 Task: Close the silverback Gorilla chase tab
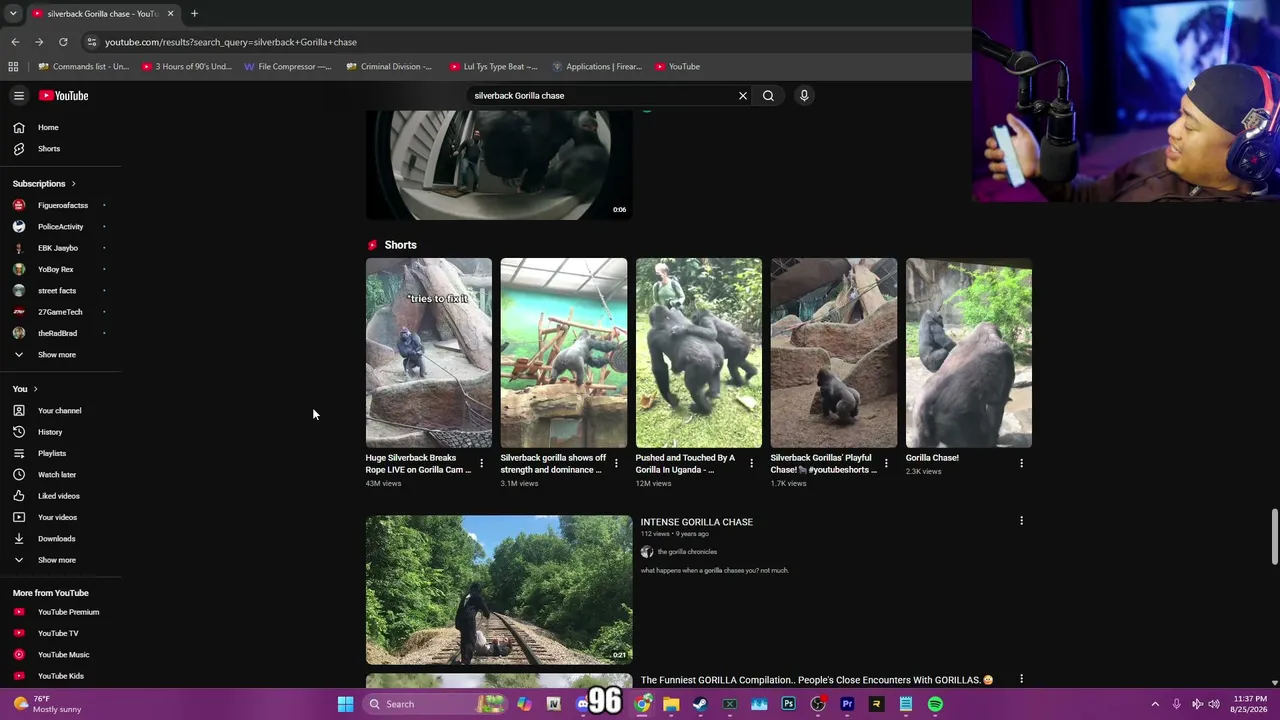click(x=170, y=14)
